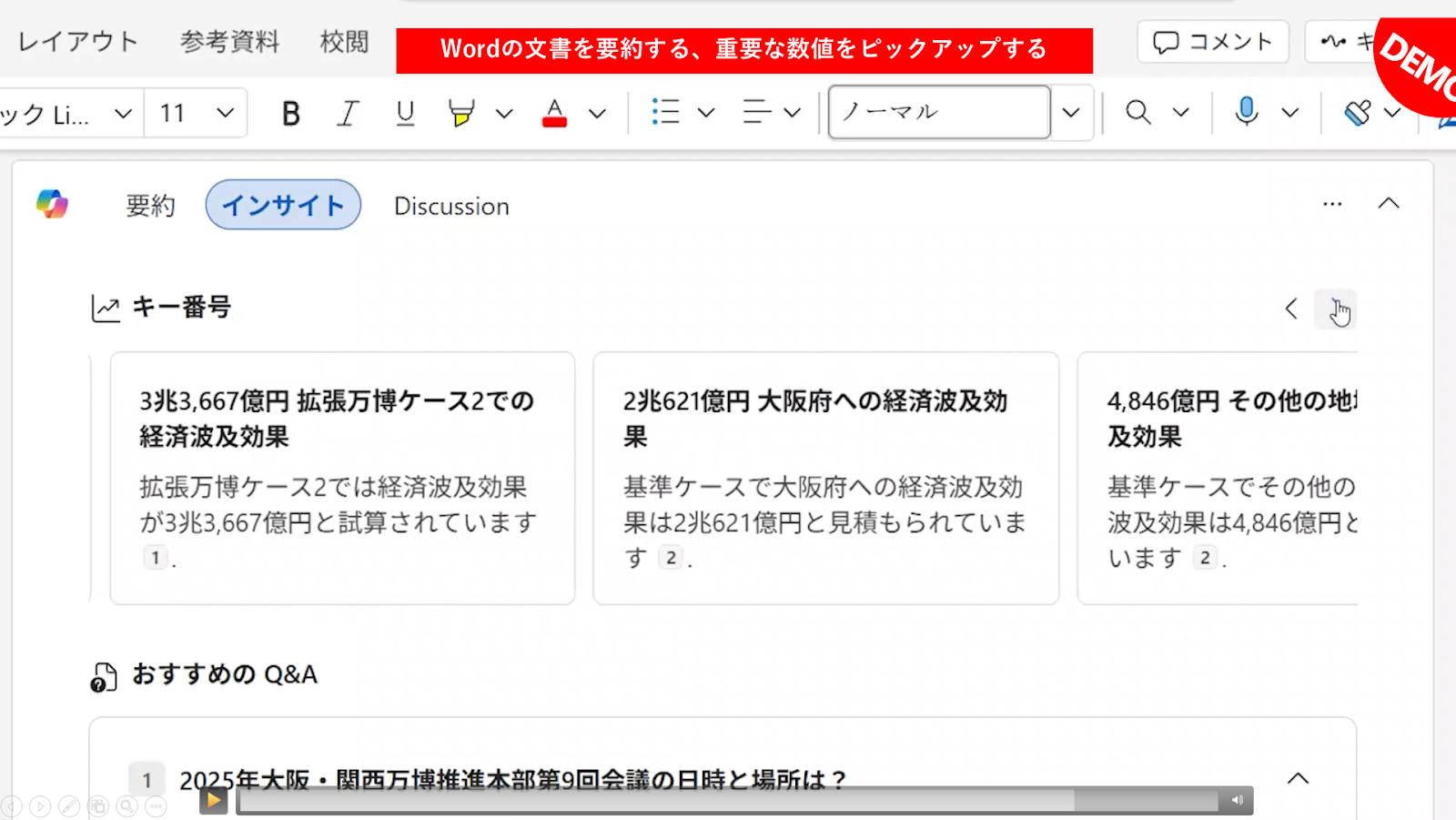The image size is (1456, 820).
Task: Toggle underline formatting
Action: 405,113
